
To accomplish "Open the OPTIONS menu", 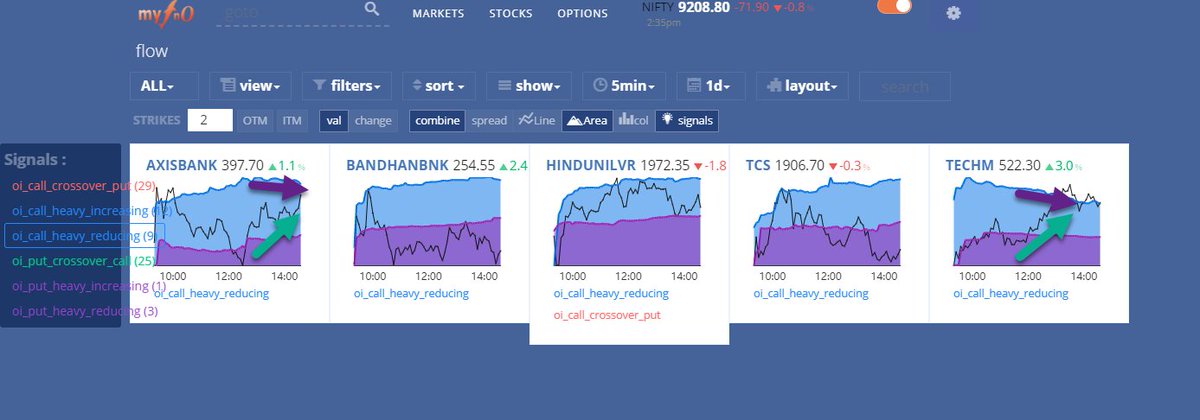I will tap(582, 14).
